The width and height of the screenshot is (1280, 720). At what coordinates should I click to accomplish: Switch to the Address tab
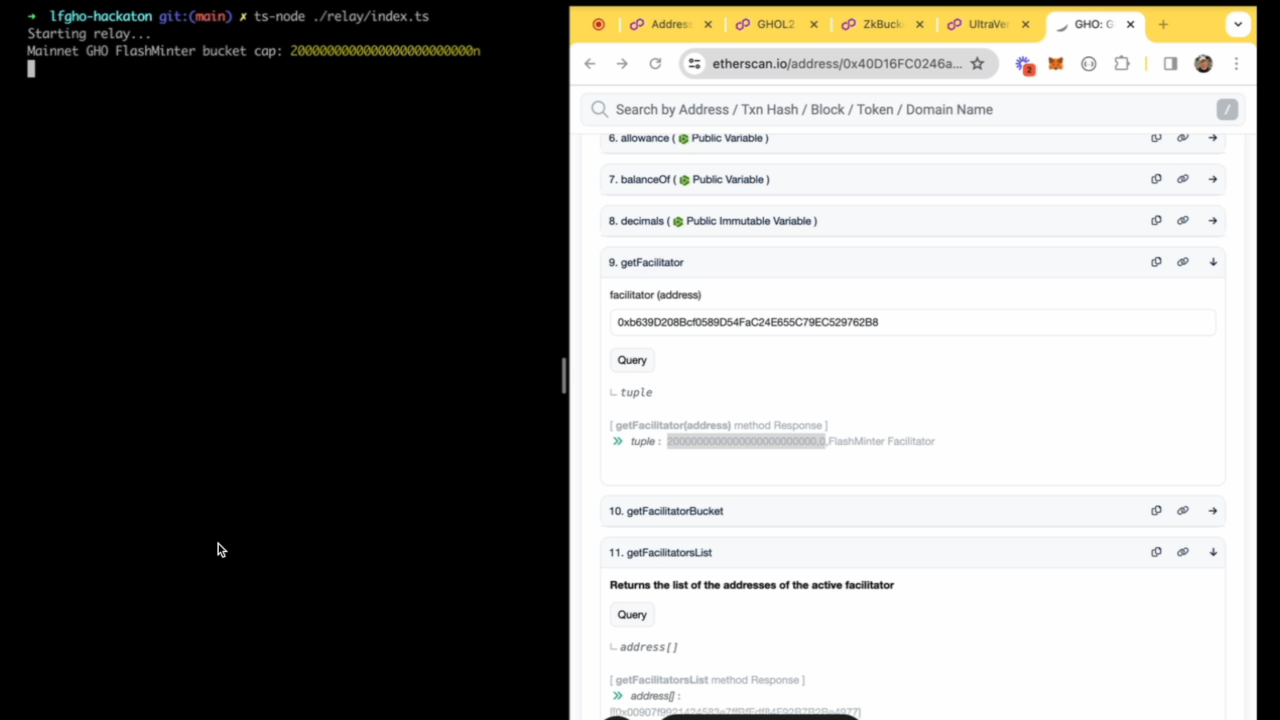671,25
